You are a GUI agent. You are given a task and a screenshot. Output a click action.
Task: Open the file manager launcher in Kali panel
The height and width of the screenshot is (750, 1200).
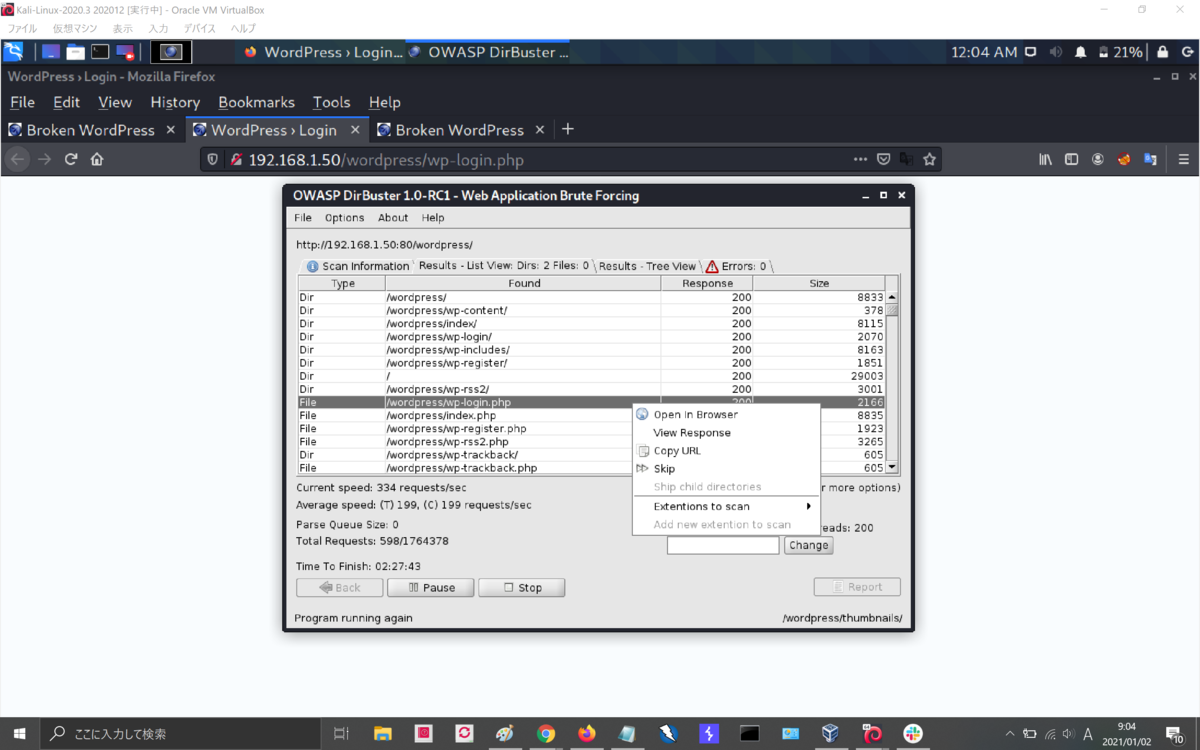tap(76, 52)
